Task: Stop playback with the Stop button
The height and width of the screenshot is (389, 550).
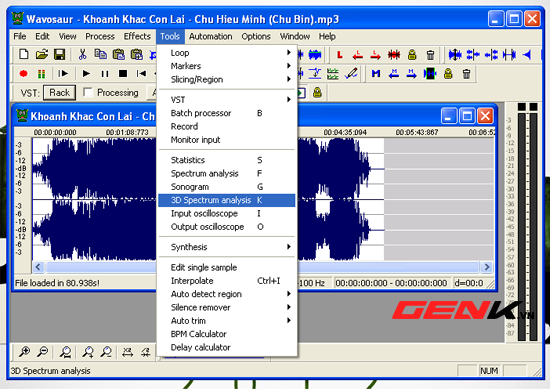Action: 123,74
